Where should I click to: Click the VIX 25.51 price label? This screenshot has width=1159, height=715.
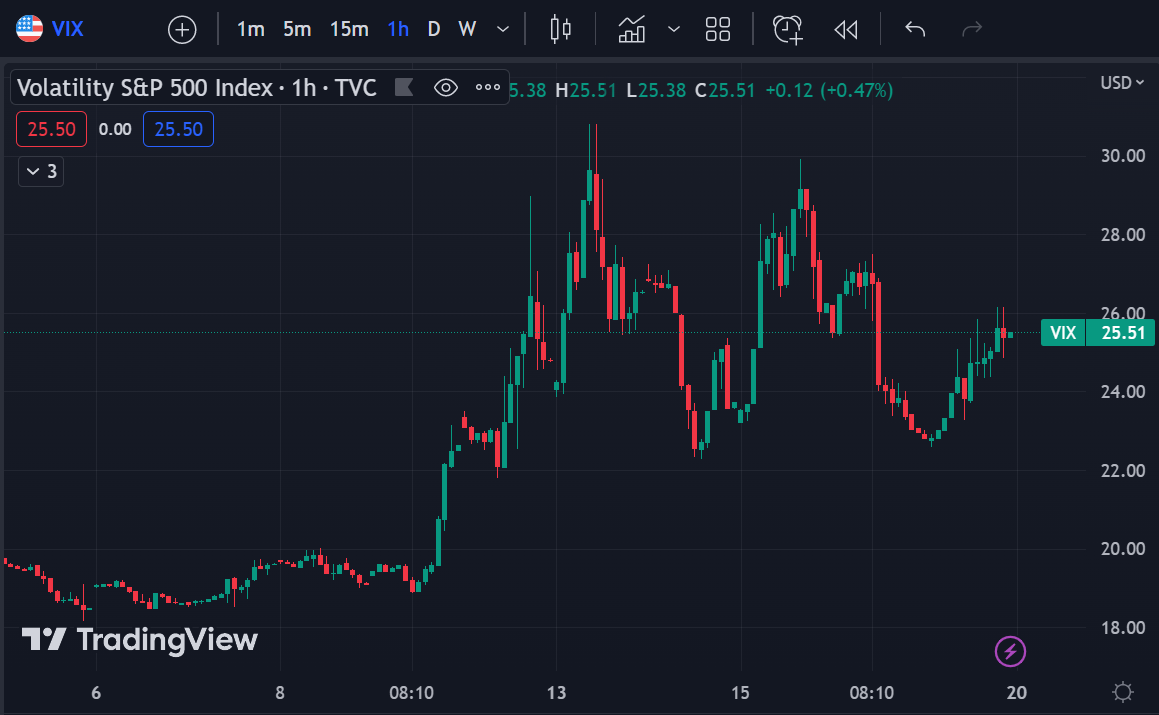1098,333
